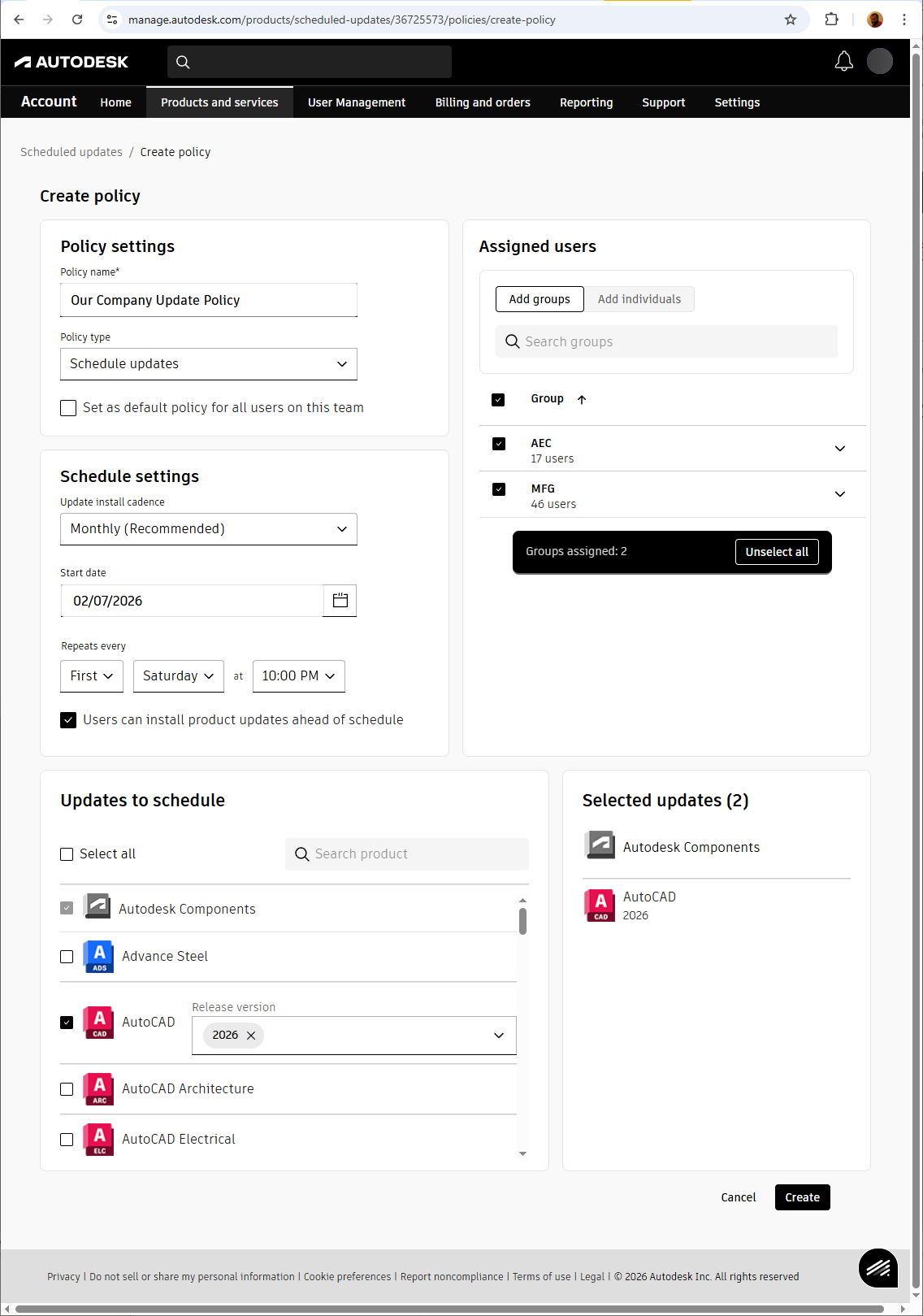Expand the AEC group row chevron
The width and height of the screenshot is (923, 1316).
pyautogui.click(x=840, y=449)
